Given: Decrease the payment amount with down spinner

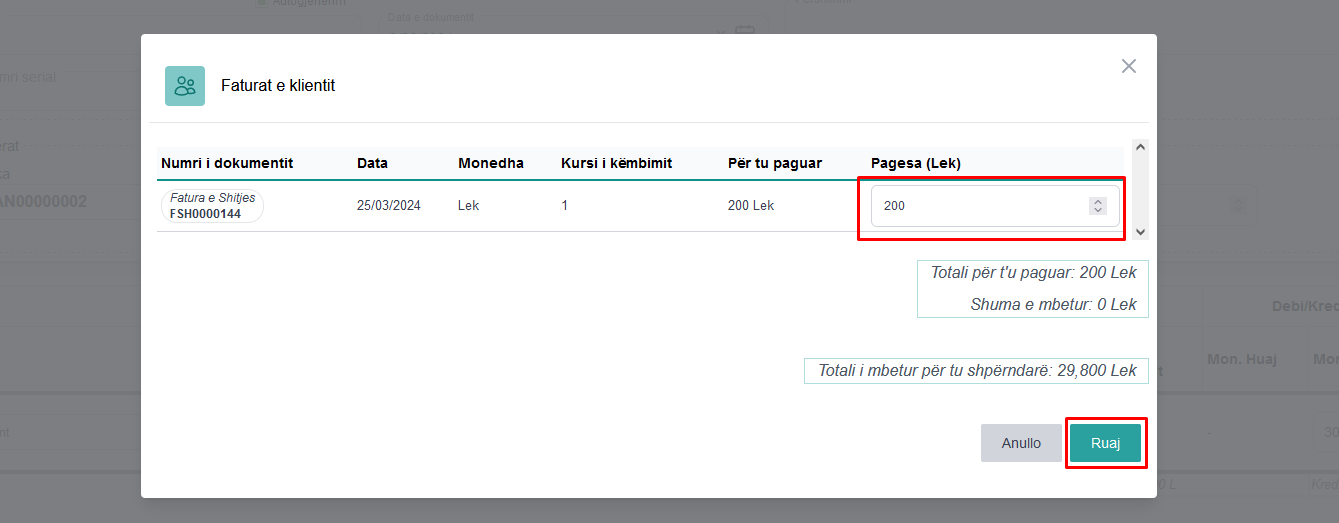Looking at the screenshot, I should coord(1098,210).
